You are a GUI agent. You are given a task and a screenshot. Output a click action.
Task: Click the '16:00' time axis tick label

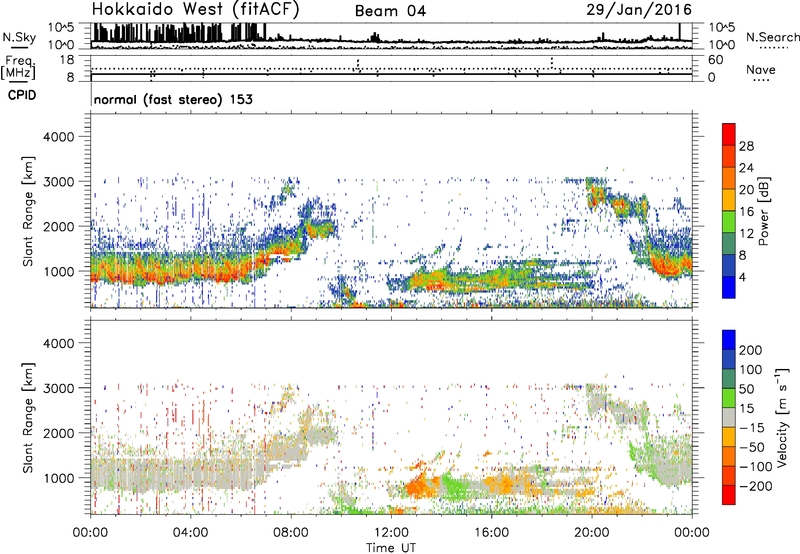[x=491, y=533]
